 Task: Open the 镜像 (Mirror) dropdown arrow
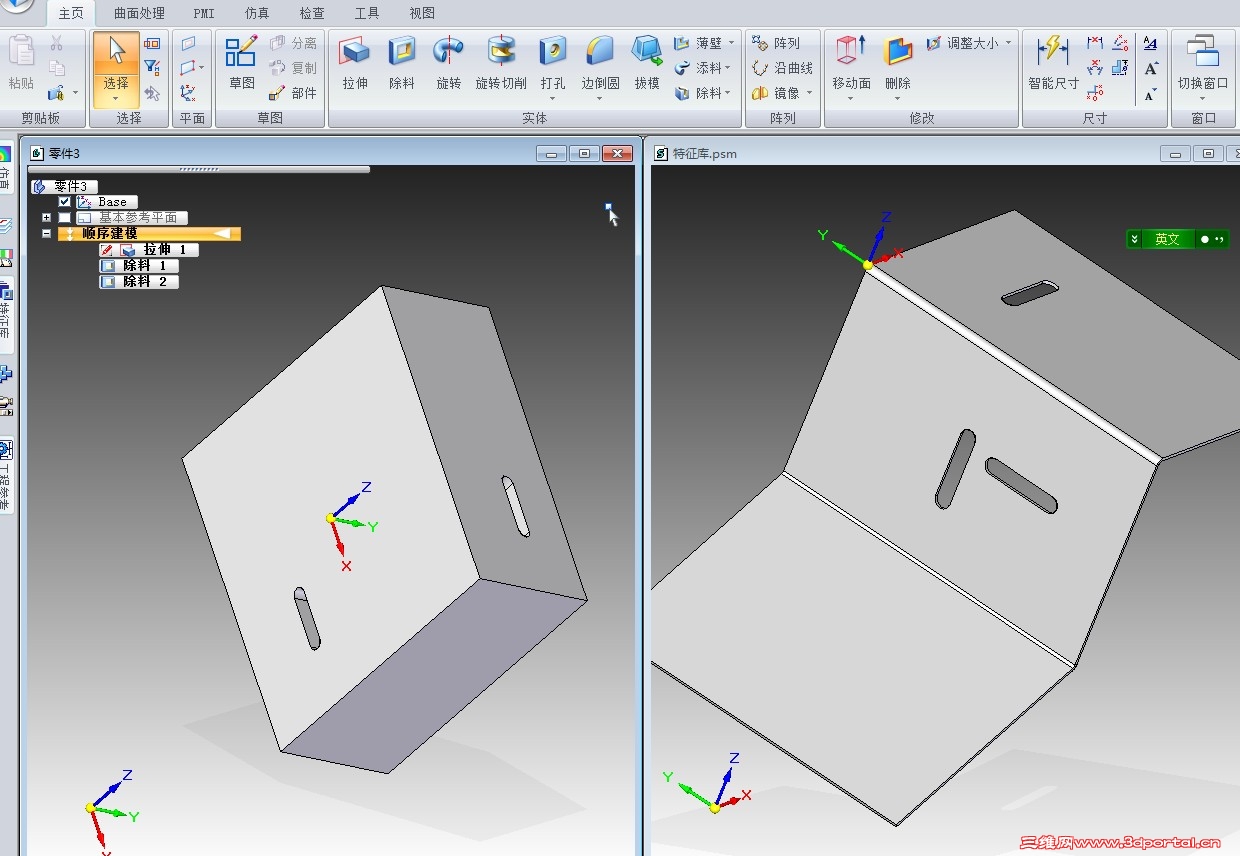tap(808, 93)
